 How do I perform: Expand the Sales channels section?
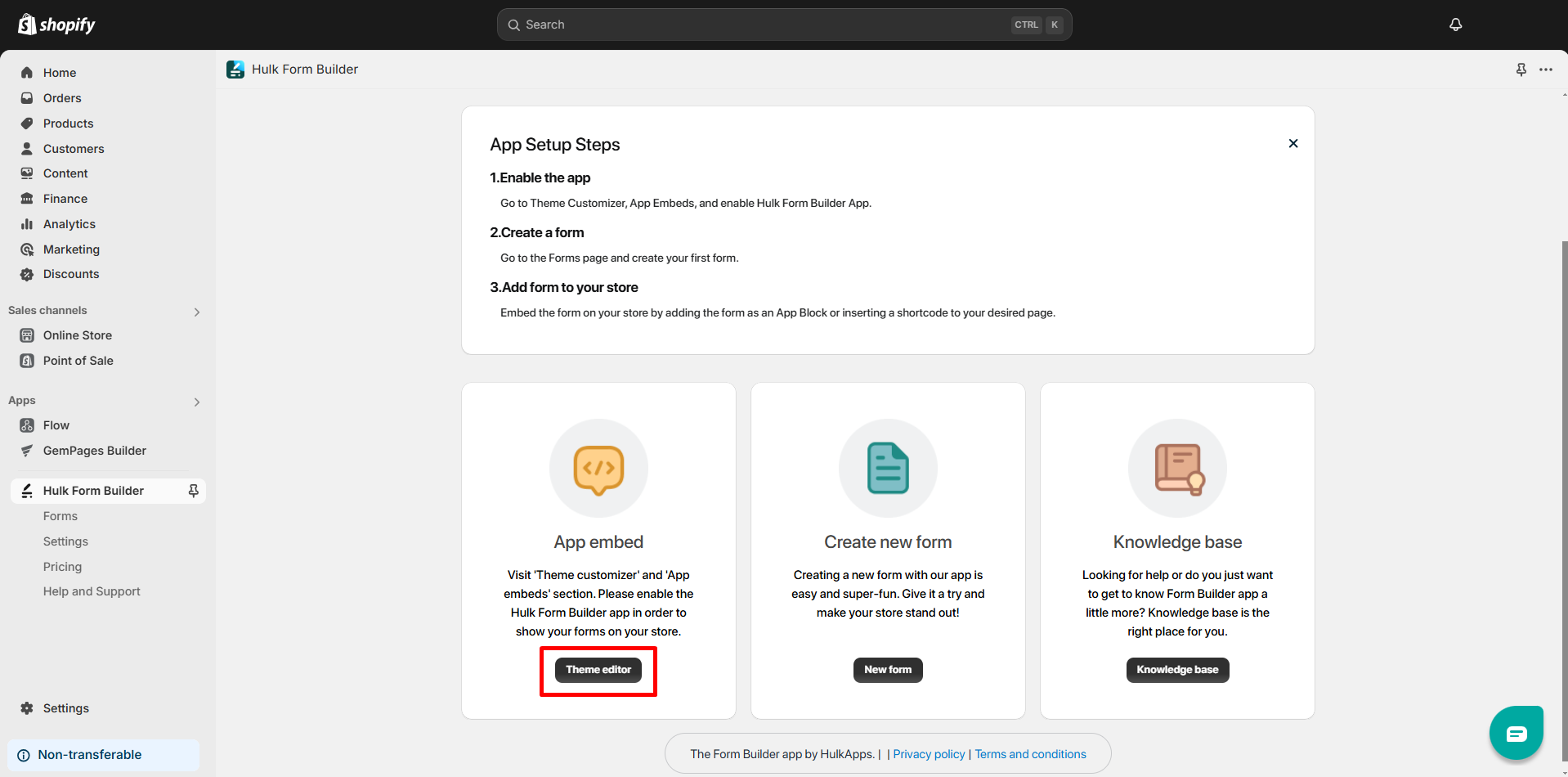tap(196, 312)
